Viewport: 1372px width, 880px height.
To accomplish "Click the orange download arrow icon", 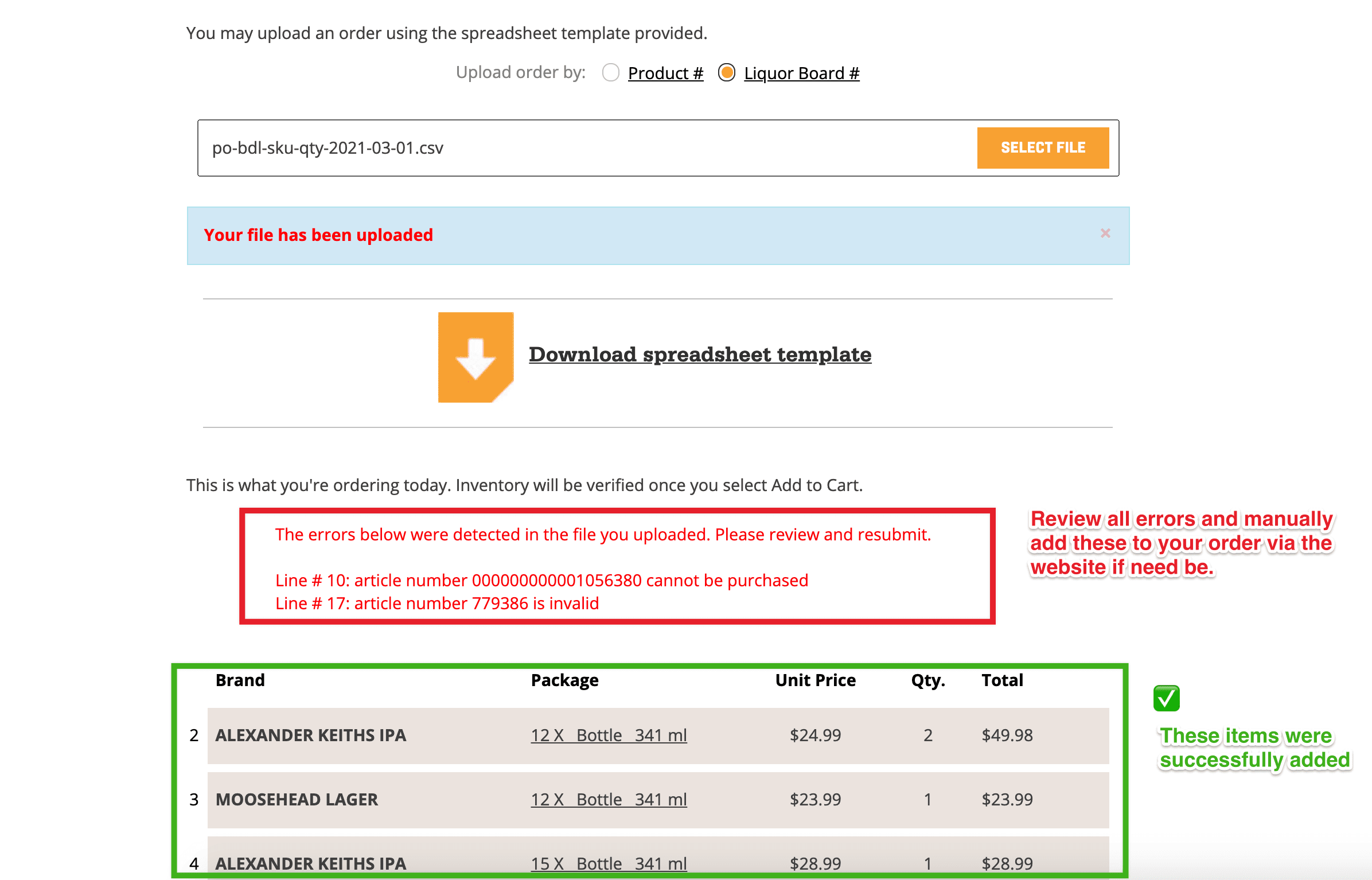I will click(x=475, y=357).
